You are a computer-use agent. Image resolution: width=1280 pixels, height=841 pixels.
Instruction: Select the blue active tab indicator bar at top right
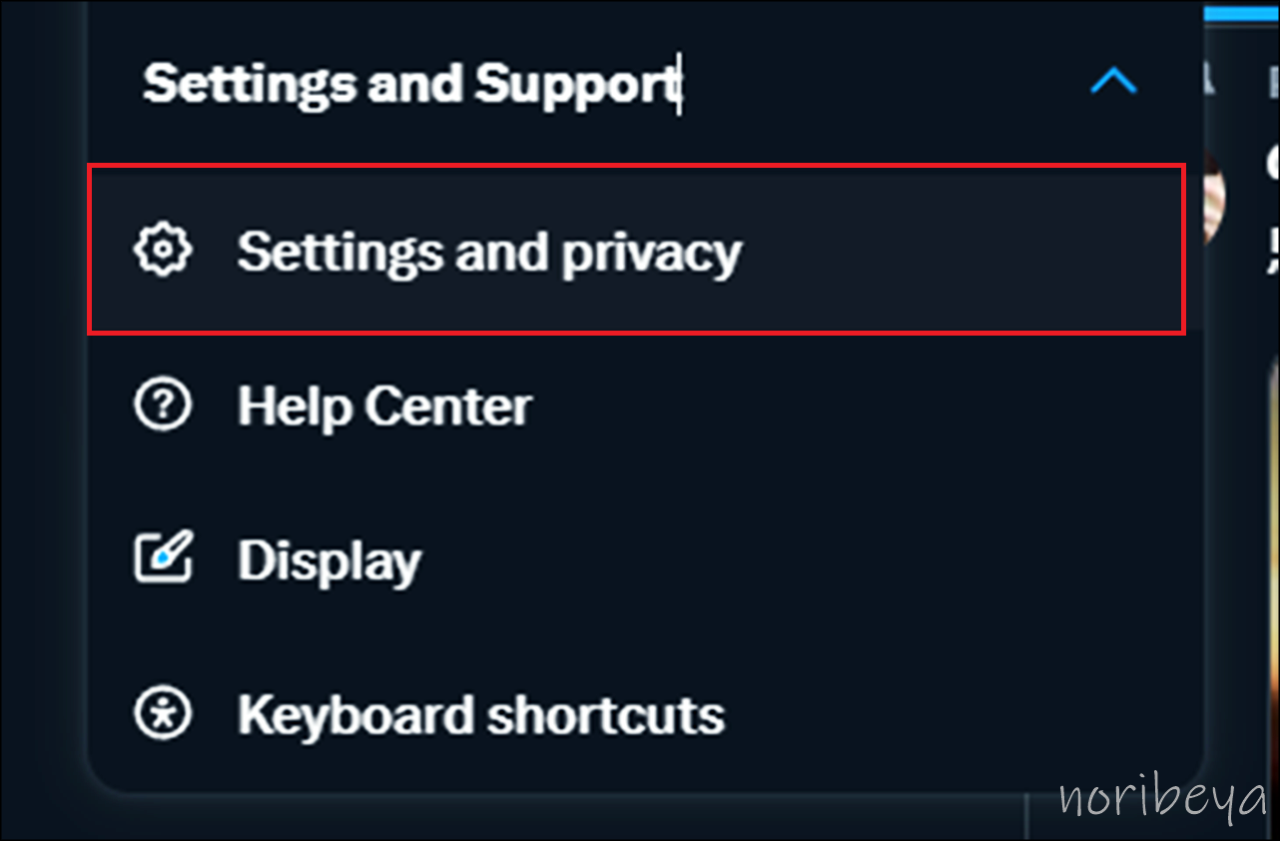coord(1242,13)
